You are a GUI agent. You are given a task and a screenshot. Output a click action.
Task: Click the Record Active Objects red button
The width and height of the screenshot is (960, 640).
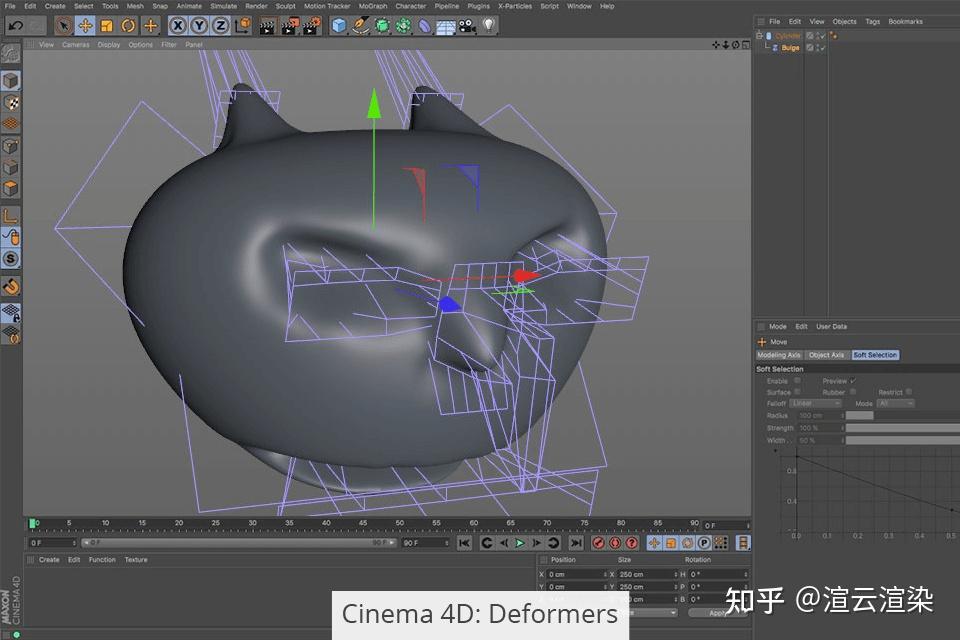click(x=599, y=543)
